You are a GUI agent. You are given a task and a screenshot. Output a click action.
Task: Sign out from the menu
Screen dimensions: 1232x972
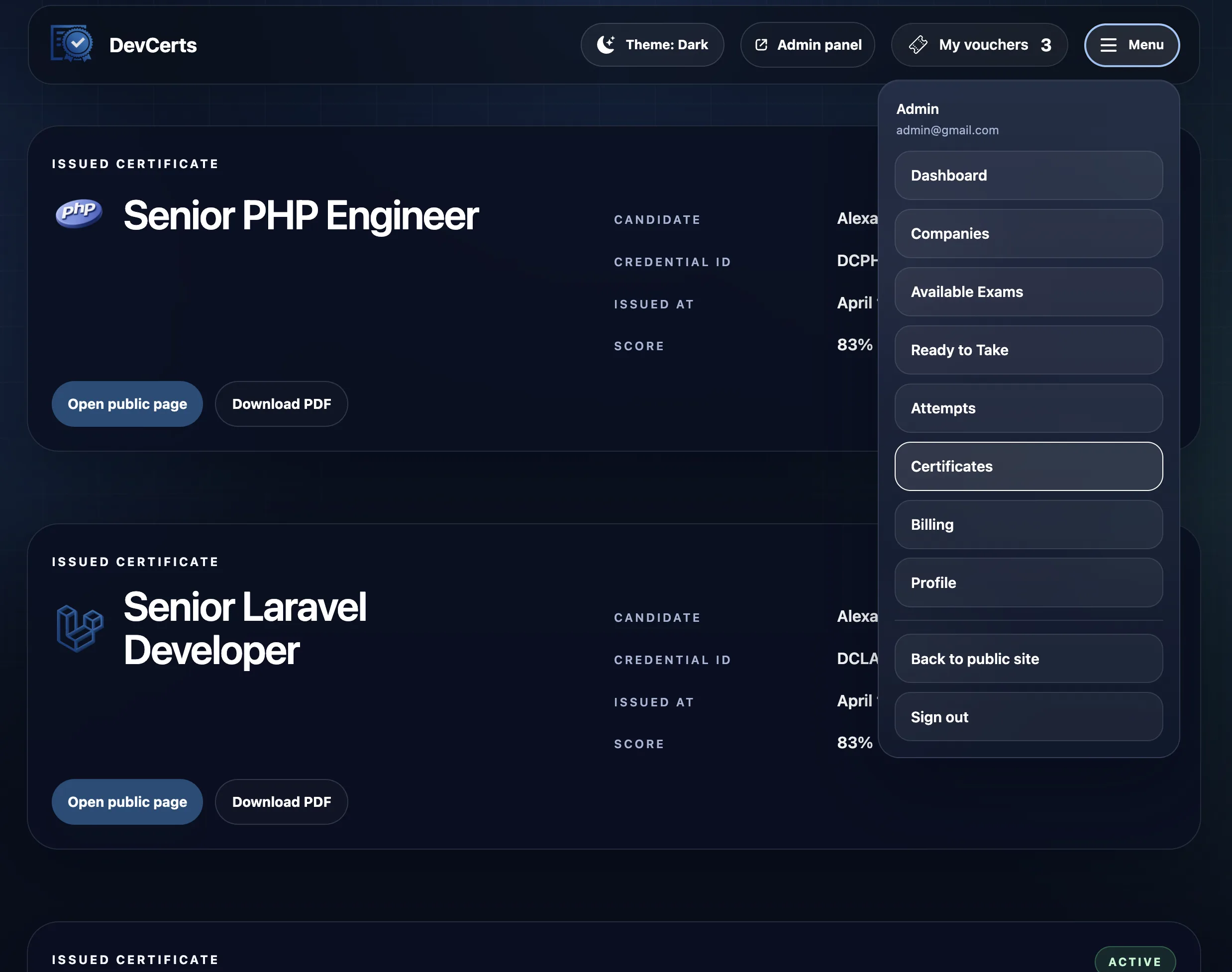point(1028,717)
